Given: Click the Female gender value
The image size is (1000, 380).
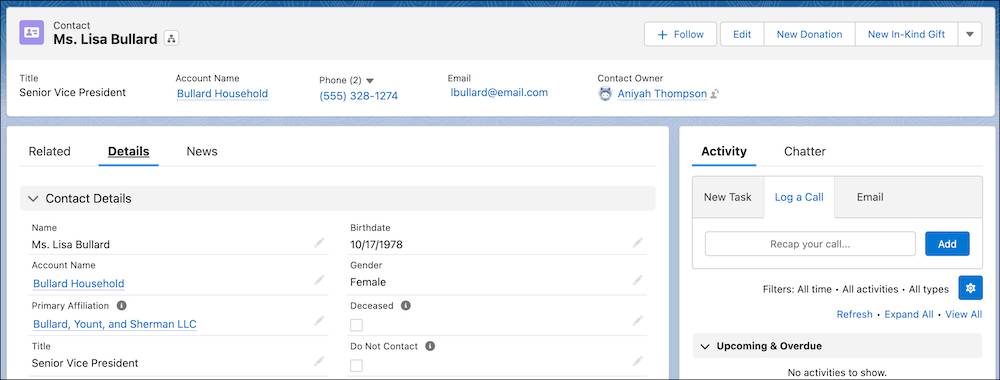Looking at the screenshot, I should (368, 282).
